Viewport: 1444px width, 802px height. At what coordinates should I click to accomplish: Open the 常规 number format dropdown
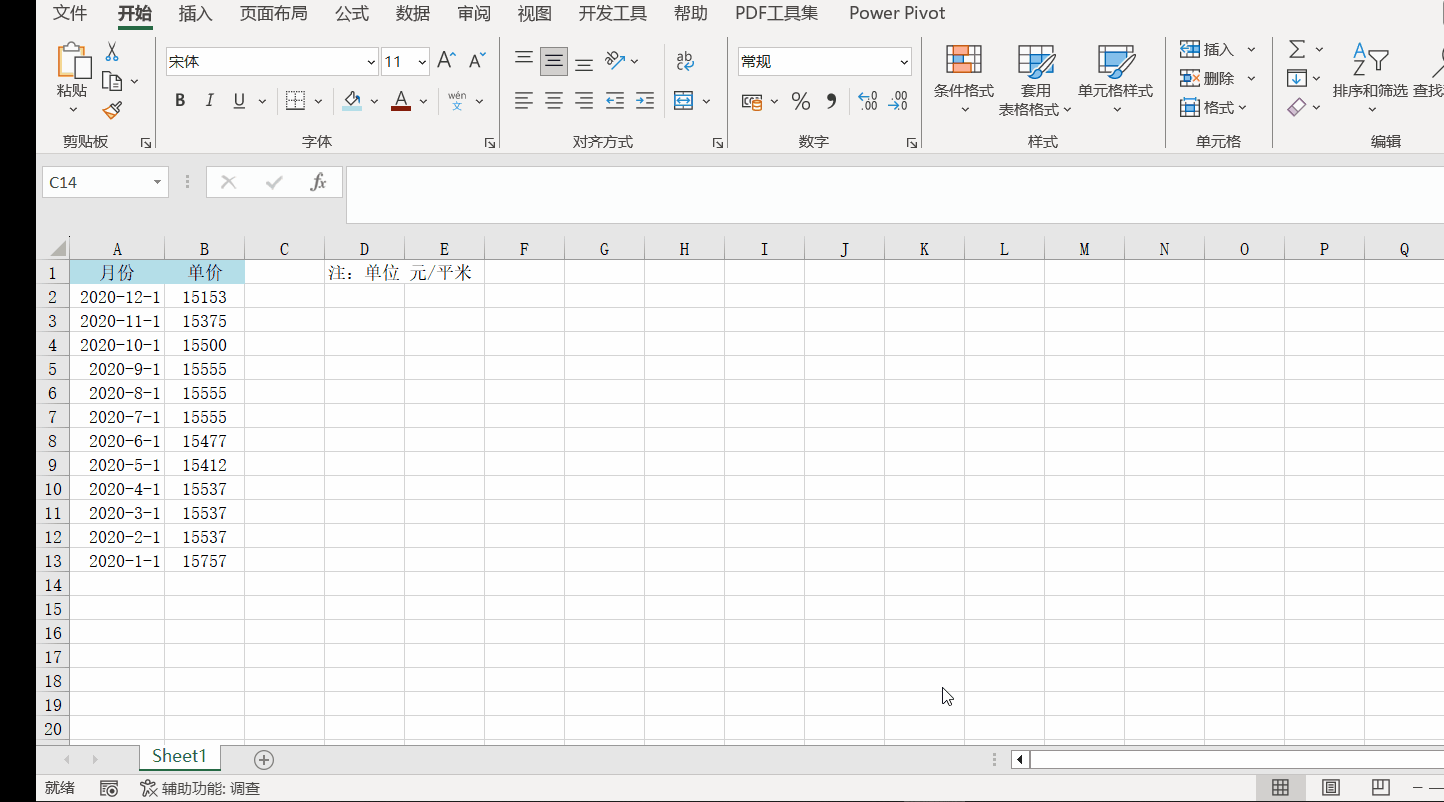pyautogui.click(x=906, y=61)
